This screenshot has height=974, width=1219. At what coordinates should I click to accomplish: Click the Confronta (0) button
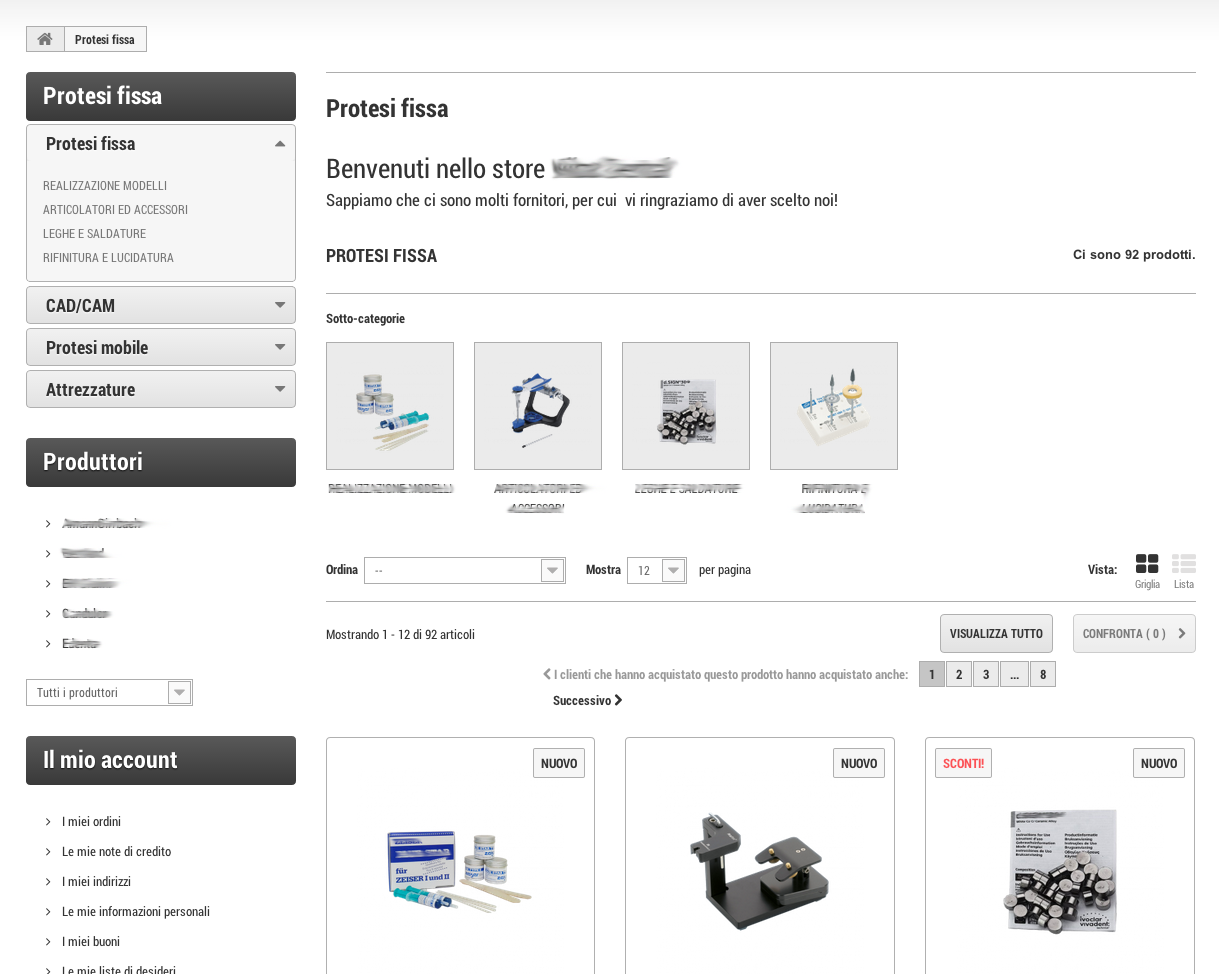(1133, 634)
